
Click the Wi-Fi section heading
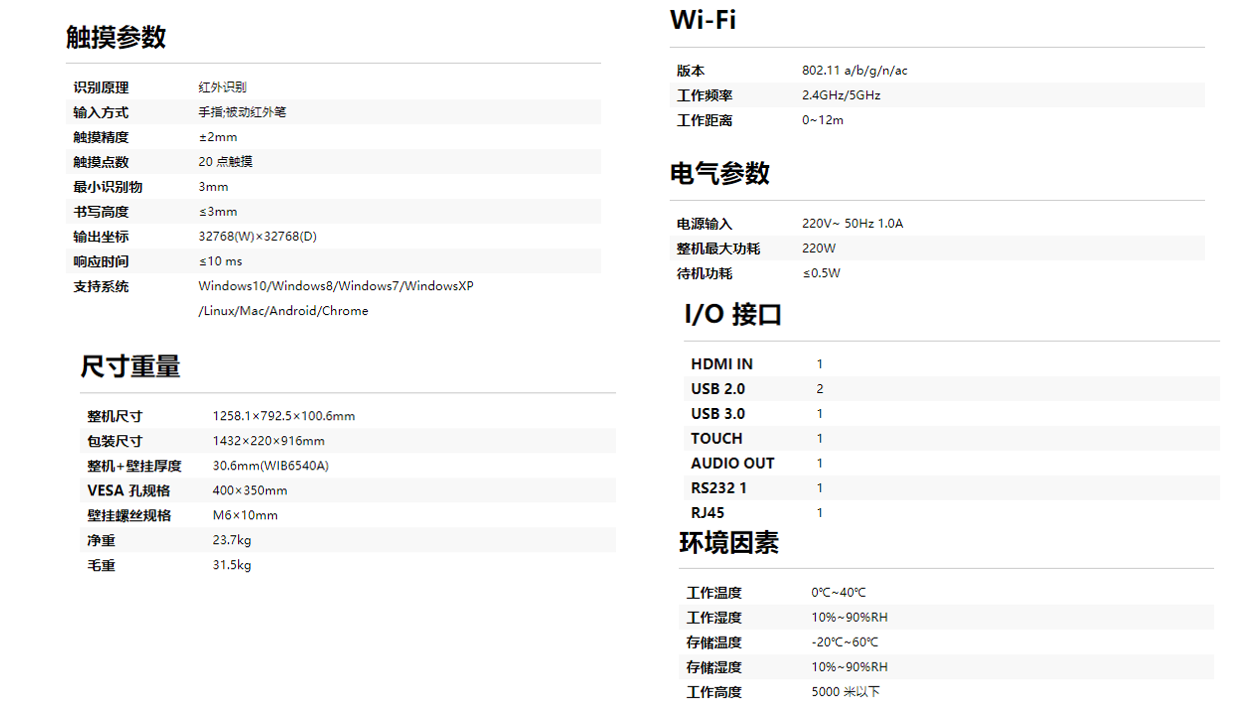pos(703,19)
